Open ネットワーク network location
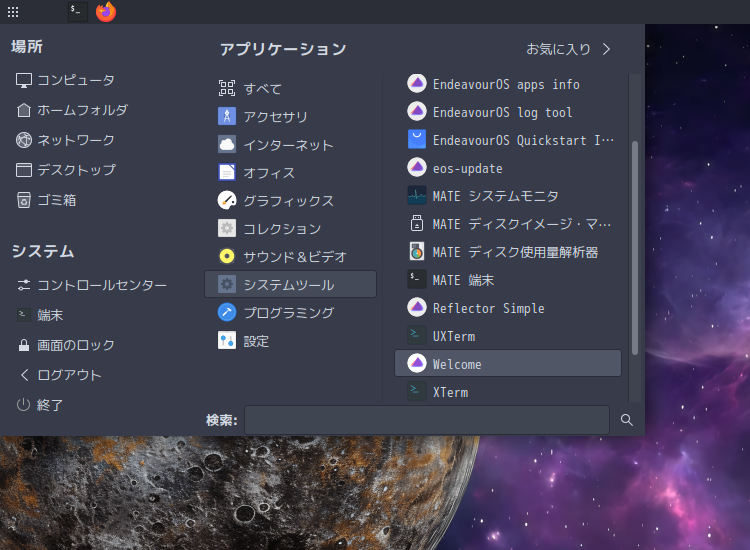Screen dimensions: 750x550 (x=65, y=140)
